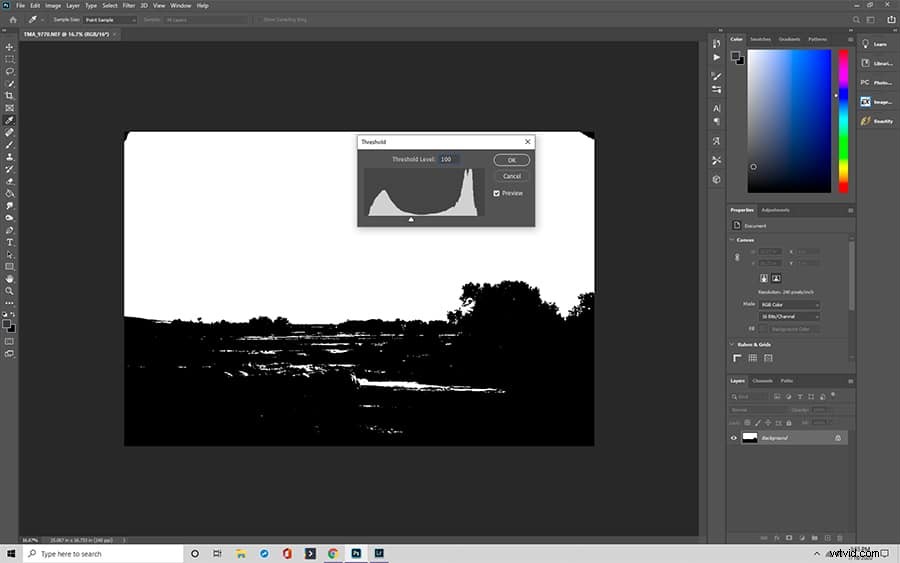Open the Edit Toolbar three-dots icon

coord(9,303)
